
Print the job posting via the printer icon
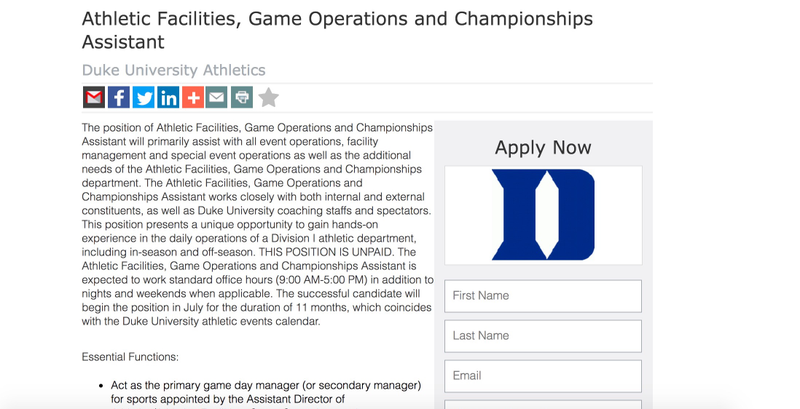(242, 97)
